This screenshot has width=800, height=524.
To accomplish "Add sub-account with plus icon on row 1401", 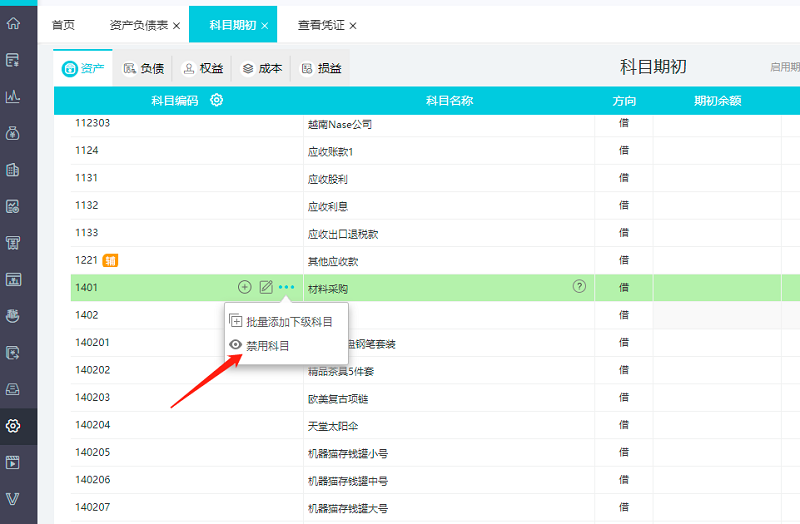I will point(245,287).
